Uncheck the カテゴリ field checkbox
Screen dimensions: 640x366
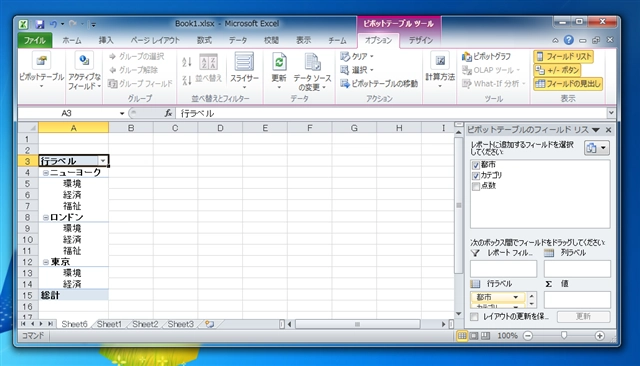pos(476,176)
